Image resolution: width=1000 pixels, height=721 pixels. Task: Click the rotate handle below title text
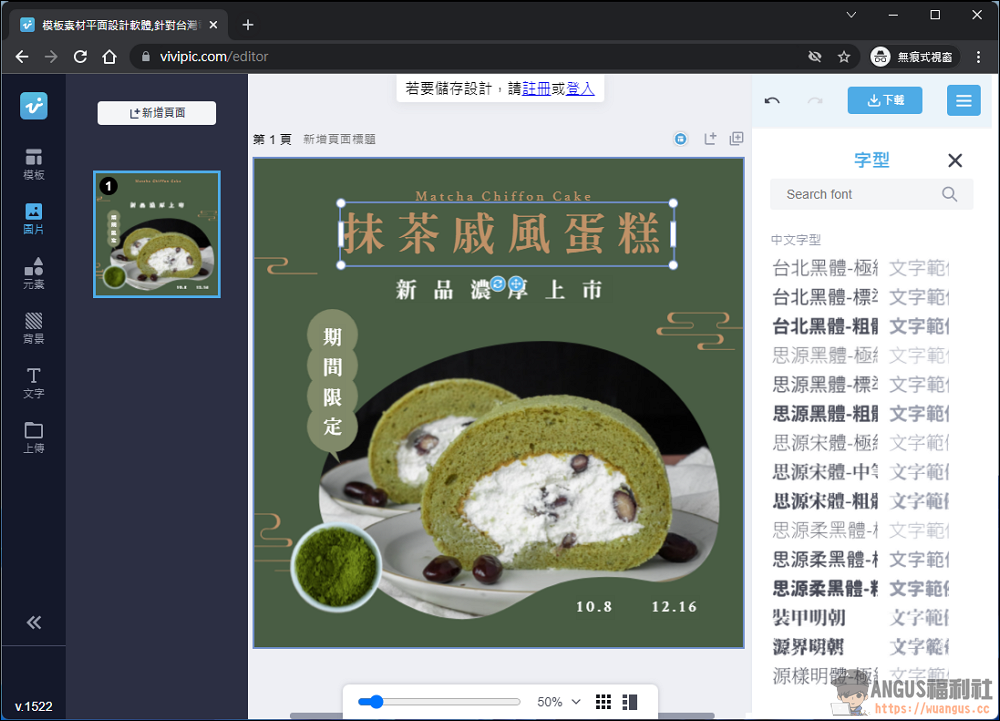[x=498, y=284]
